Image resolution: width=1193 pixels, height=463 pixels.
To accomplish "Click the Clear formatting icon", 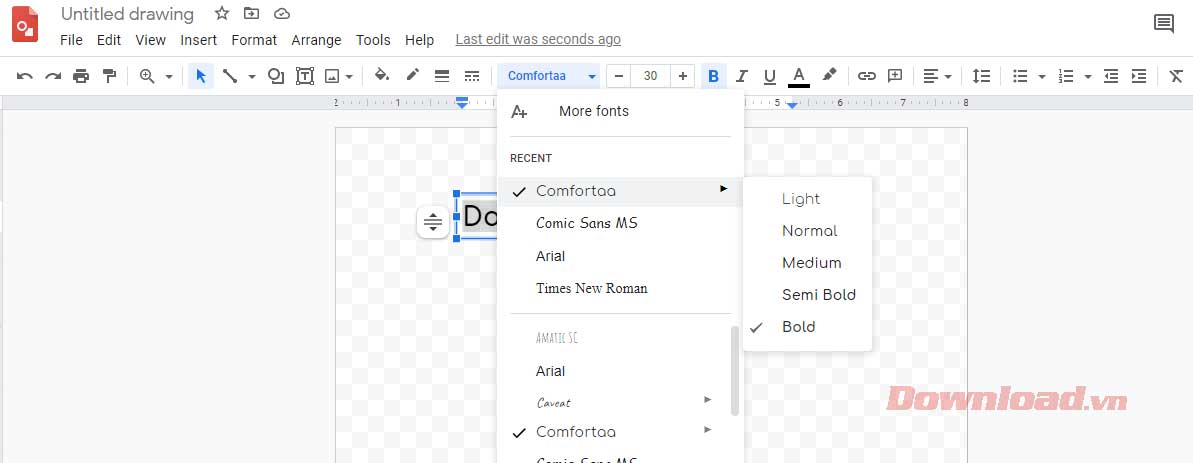I will (x=1176, y=76).
